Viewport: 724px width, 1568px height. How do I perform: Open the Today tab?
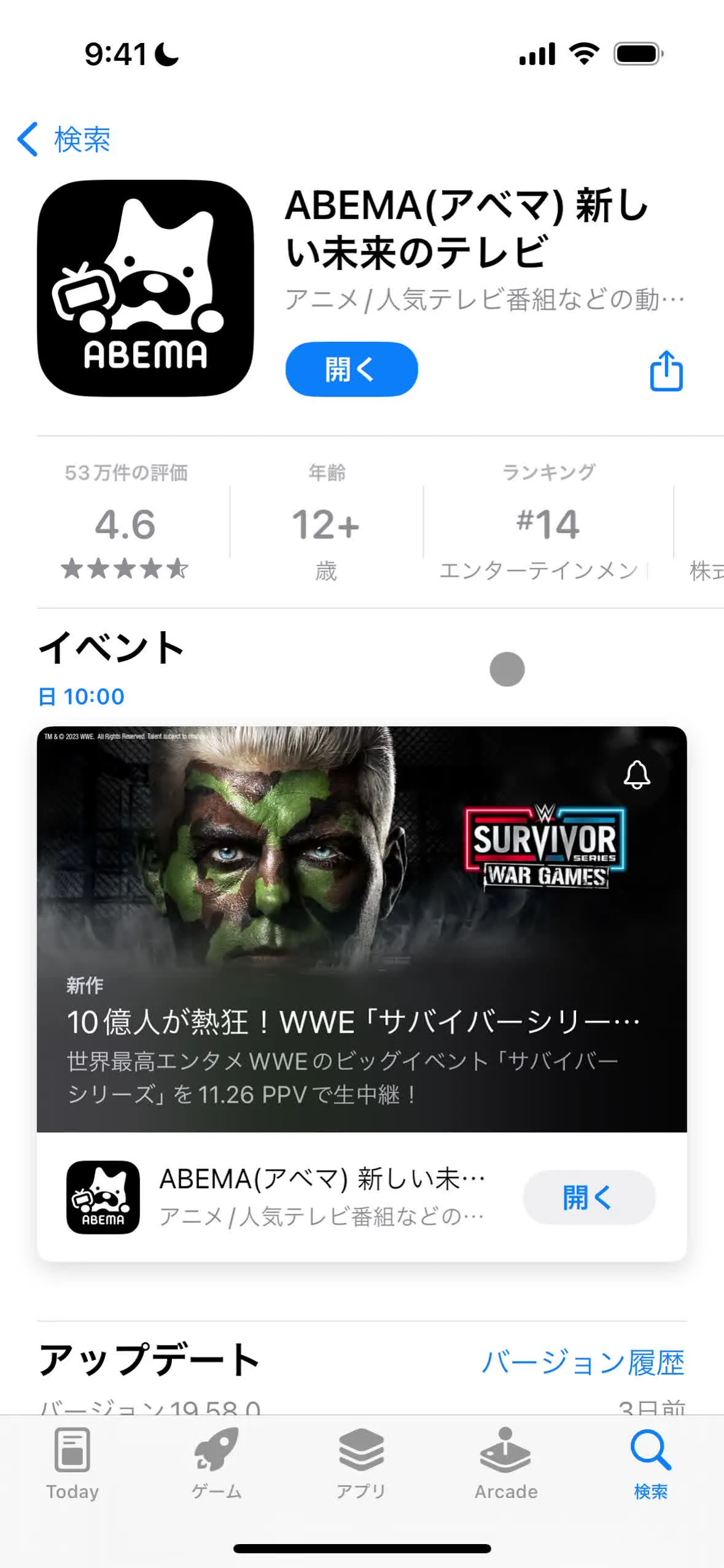point(72,1464)
